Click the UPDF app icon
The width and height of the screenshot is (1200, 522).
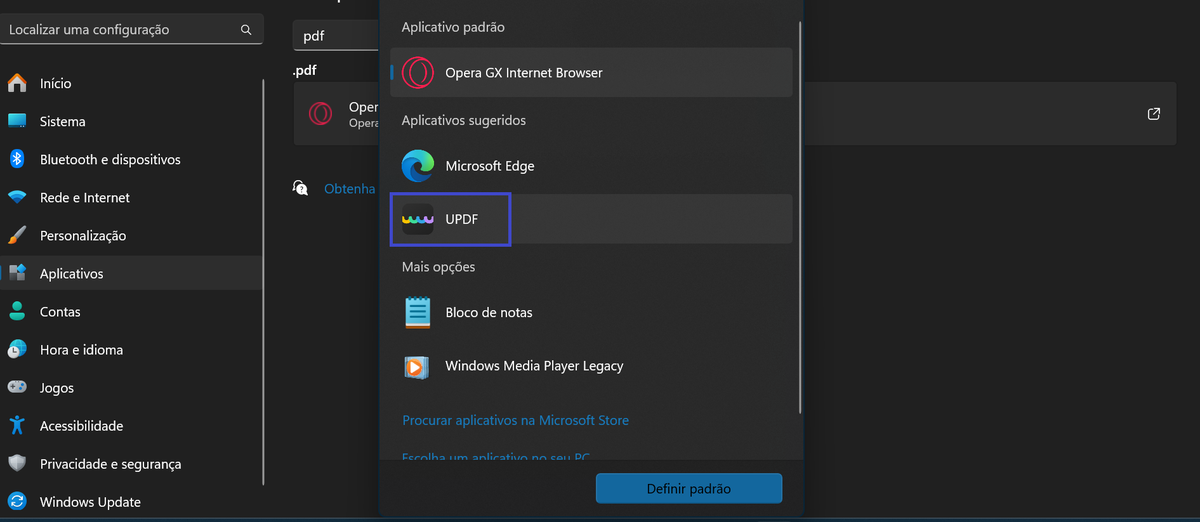coord(418,219)
